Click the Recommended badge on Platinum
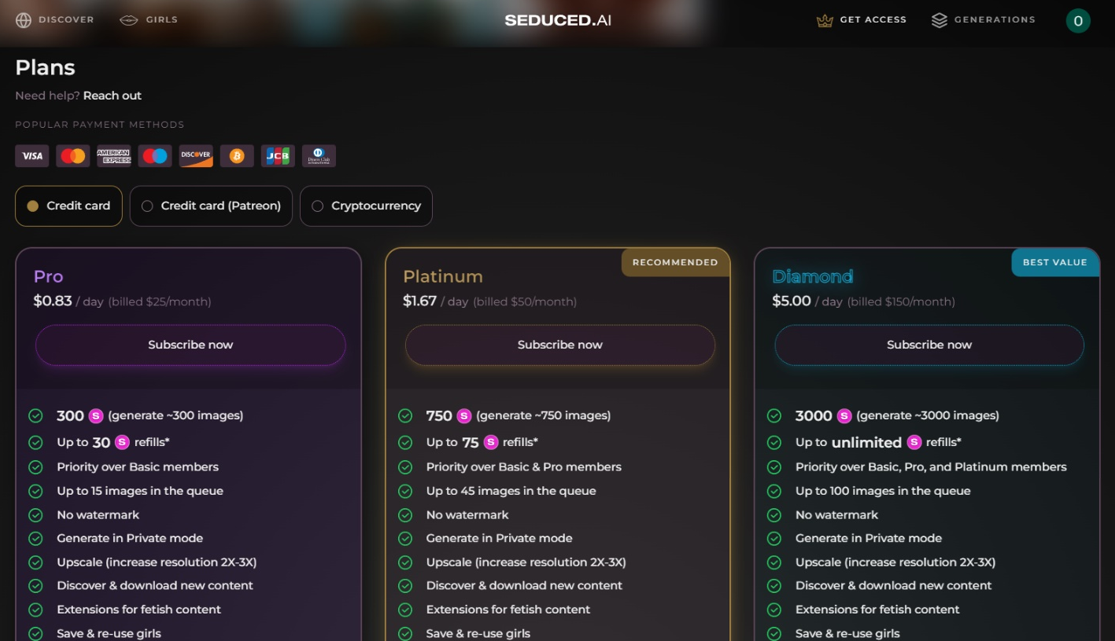Screen dimensions: 1115x641 pyautogui.click(x=675, y=263)
